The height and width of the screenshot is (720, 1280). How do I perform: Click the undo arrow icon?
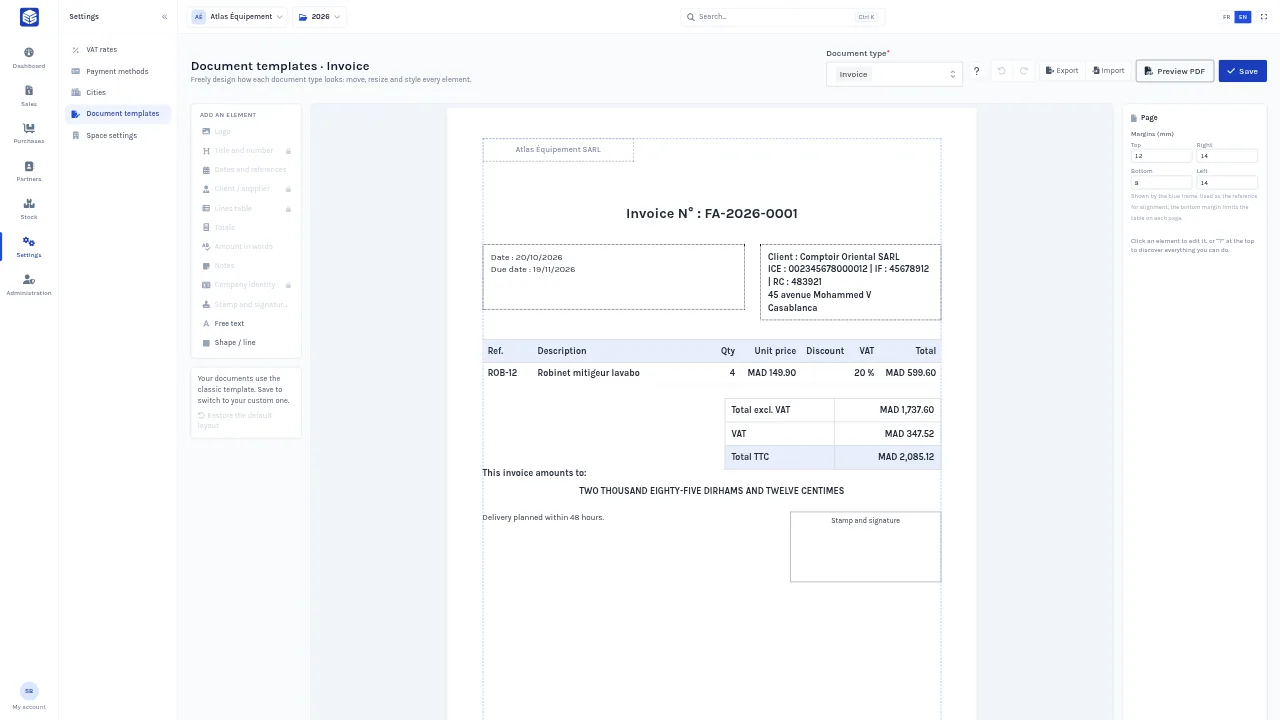tap(1001, 71)
